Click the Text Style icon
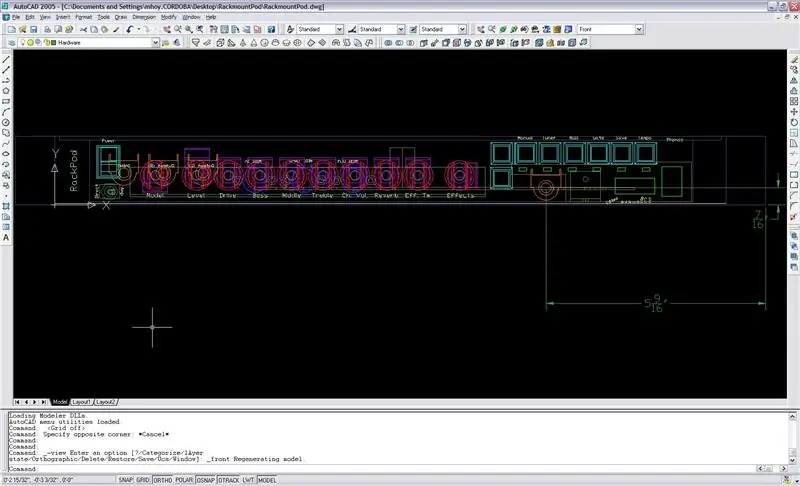 [x=290, y=30]
